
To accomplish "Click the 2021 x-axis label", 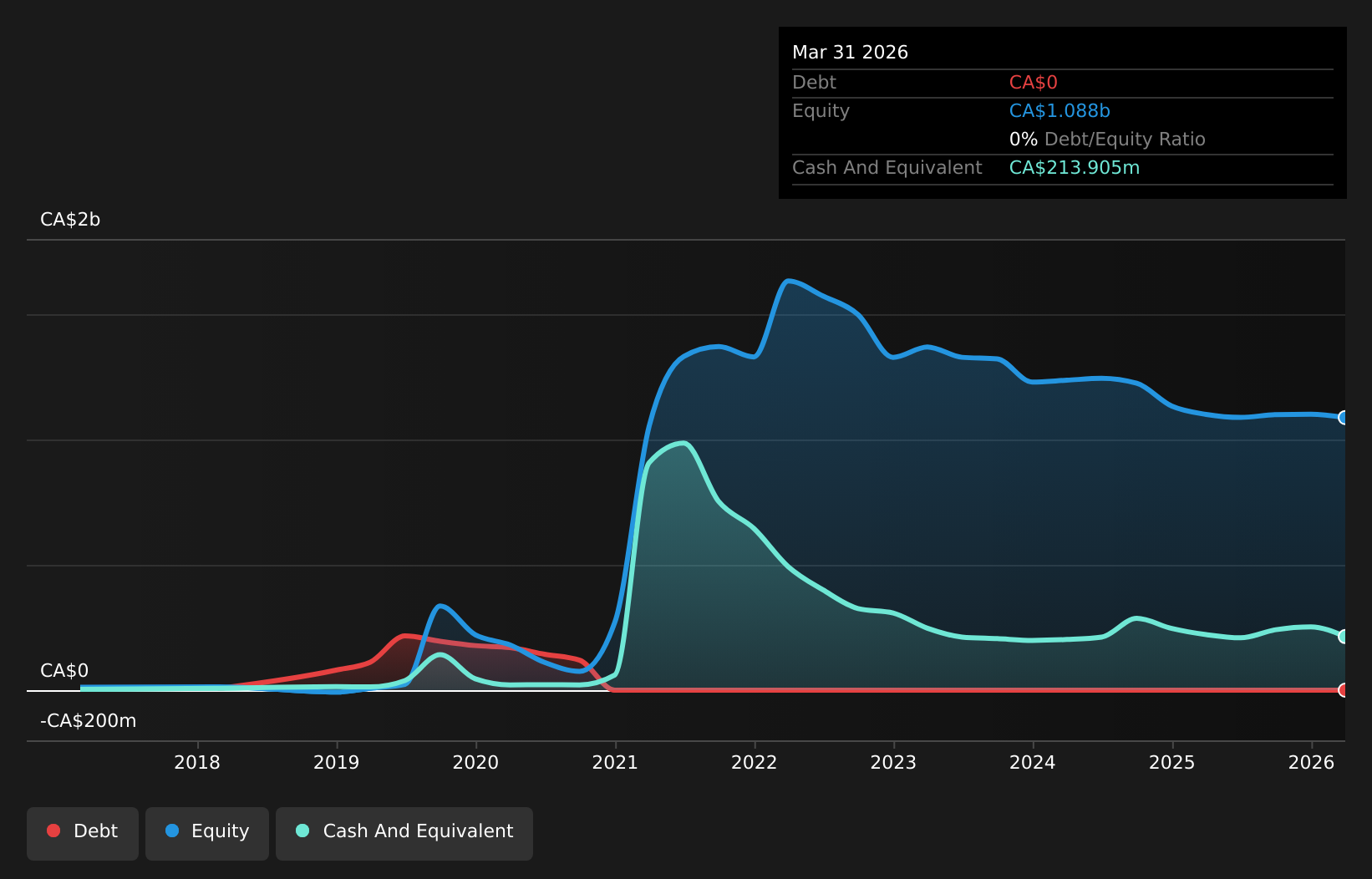I will click(615, 762).
